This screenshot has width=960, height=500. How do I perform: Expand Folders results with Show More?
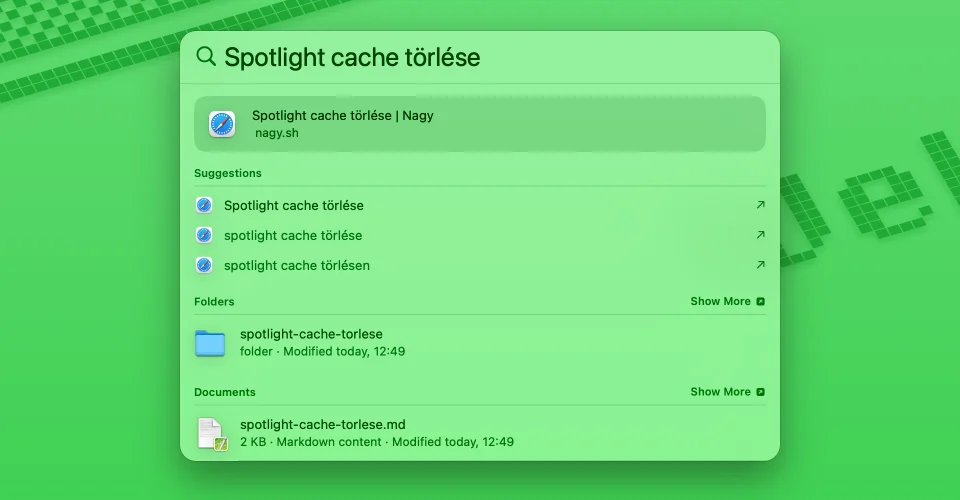[727, 301]
